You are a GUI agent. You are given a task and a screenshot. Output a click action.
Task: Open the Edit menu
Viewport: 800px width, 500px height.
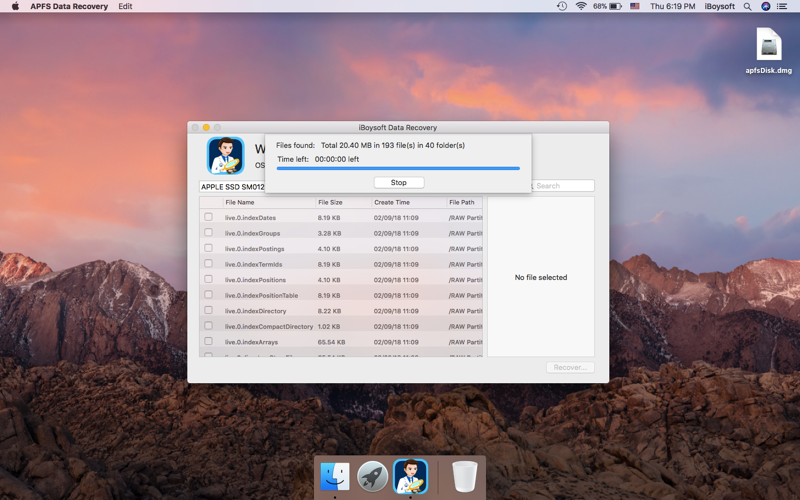[x=125, y=6]
